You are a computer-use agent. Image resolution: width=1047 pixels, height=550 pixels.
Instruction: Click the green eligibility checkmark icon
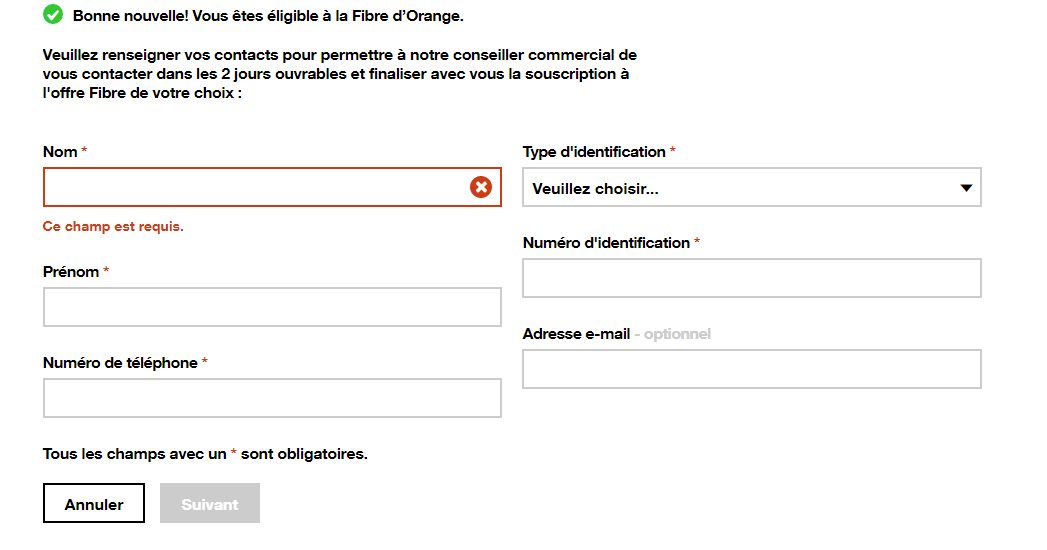tap(53, 15)
